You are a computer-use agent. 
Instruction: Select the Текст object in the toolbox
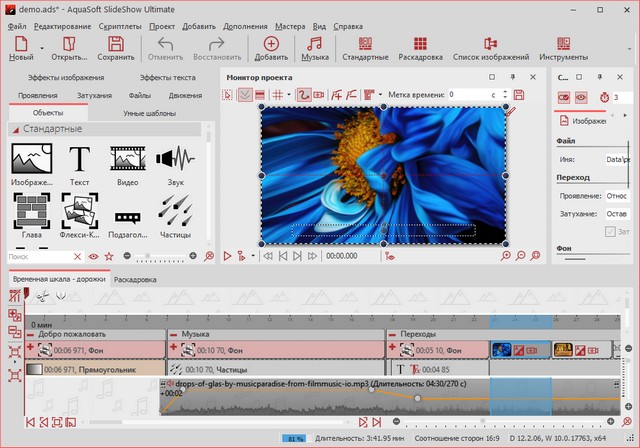79,160
